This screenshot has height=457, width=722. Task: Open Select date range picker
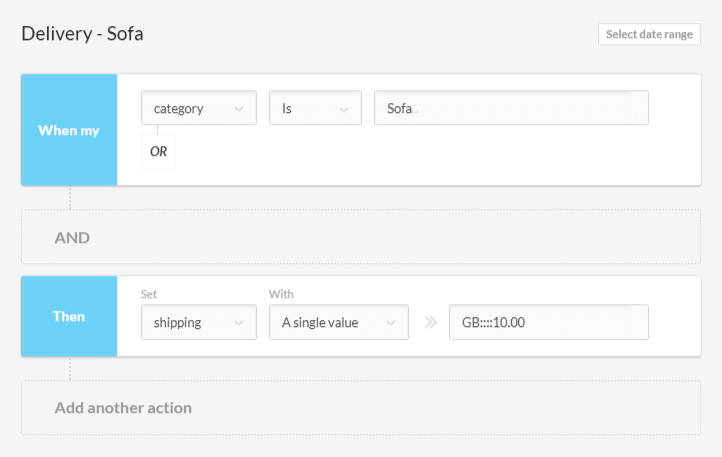649,34
